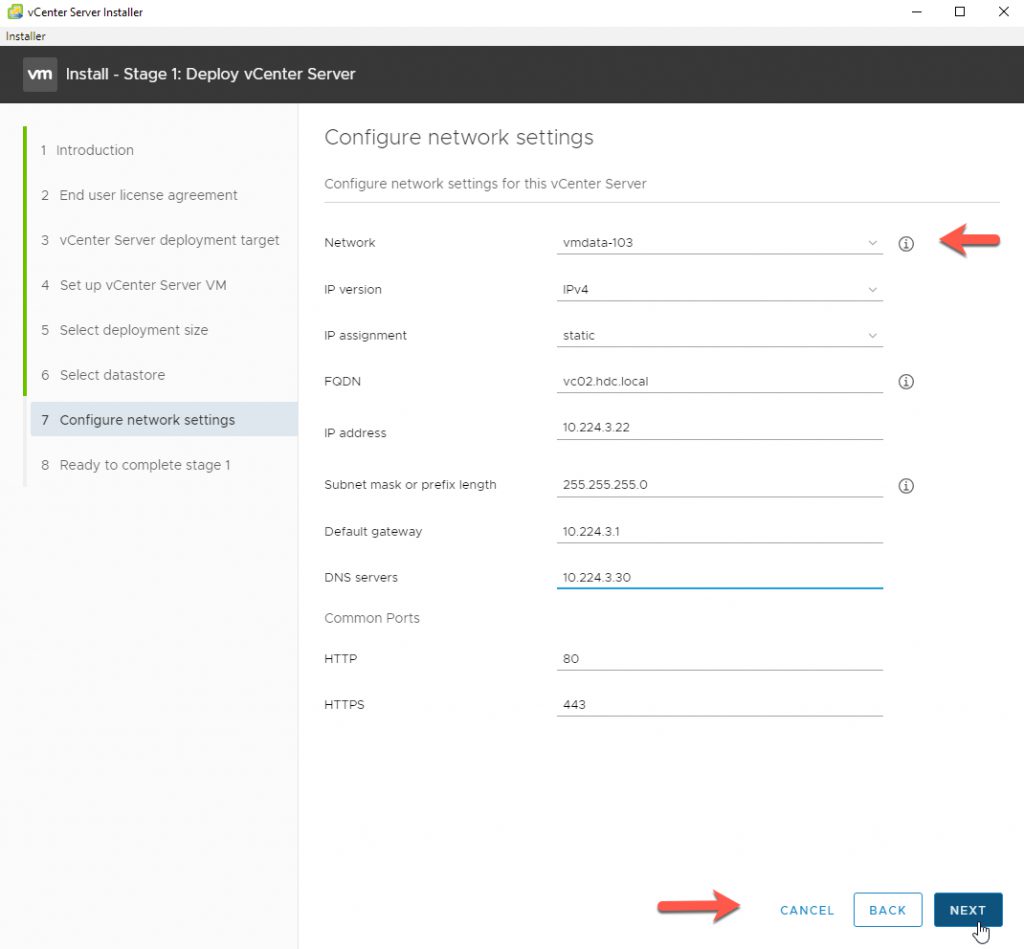Click the 'Configure network settings' page heading
This screenshot has width=1024, height=949.
458,138
